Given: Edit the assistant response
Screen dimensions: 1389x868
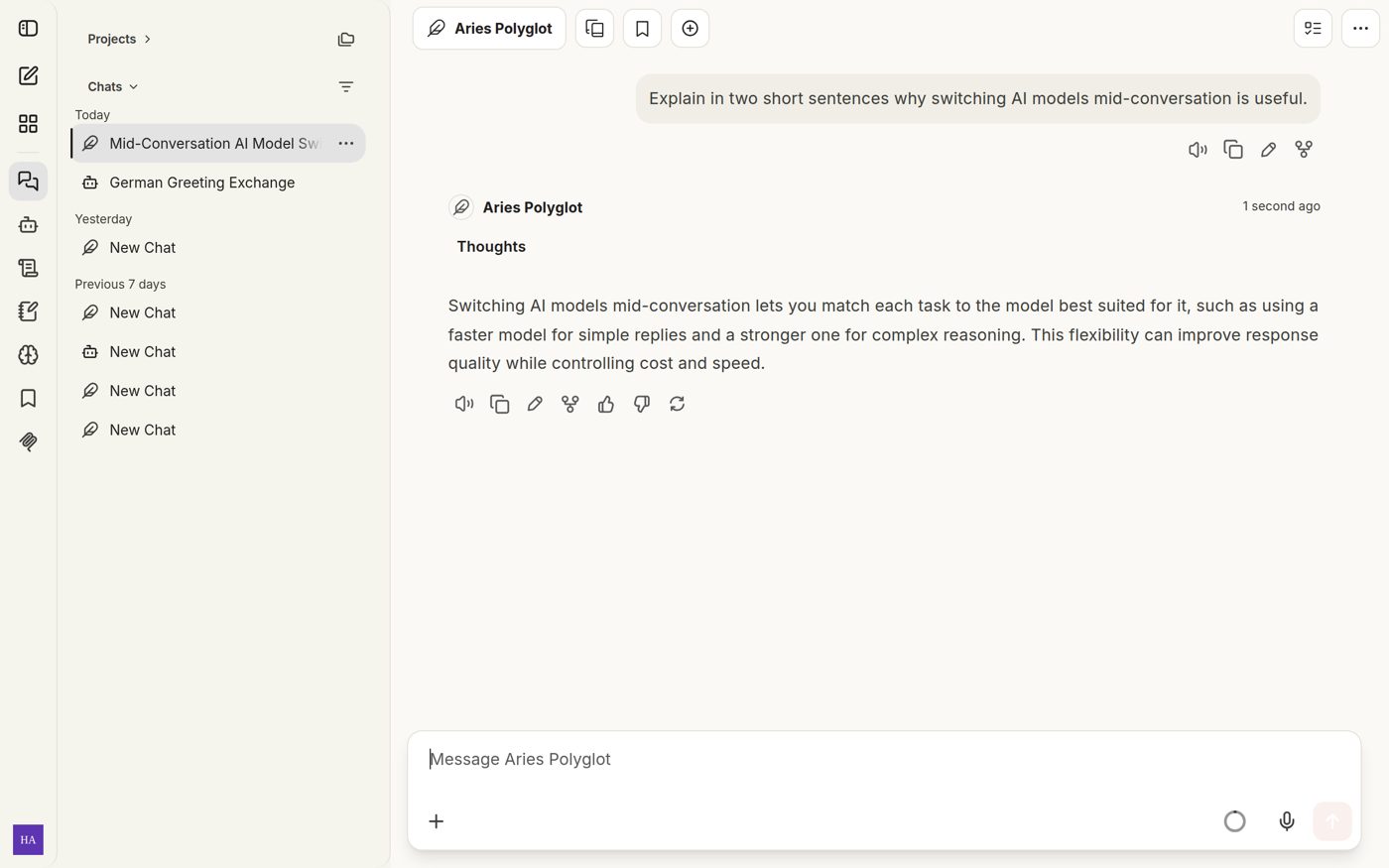Looking at the screenshot, I should [x=535, y=404].
